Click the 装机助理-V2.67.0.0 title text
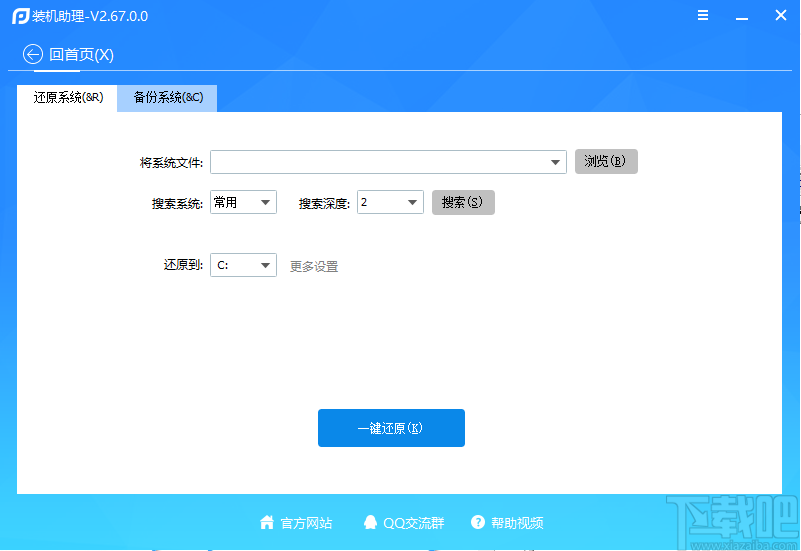 [90, 16]
